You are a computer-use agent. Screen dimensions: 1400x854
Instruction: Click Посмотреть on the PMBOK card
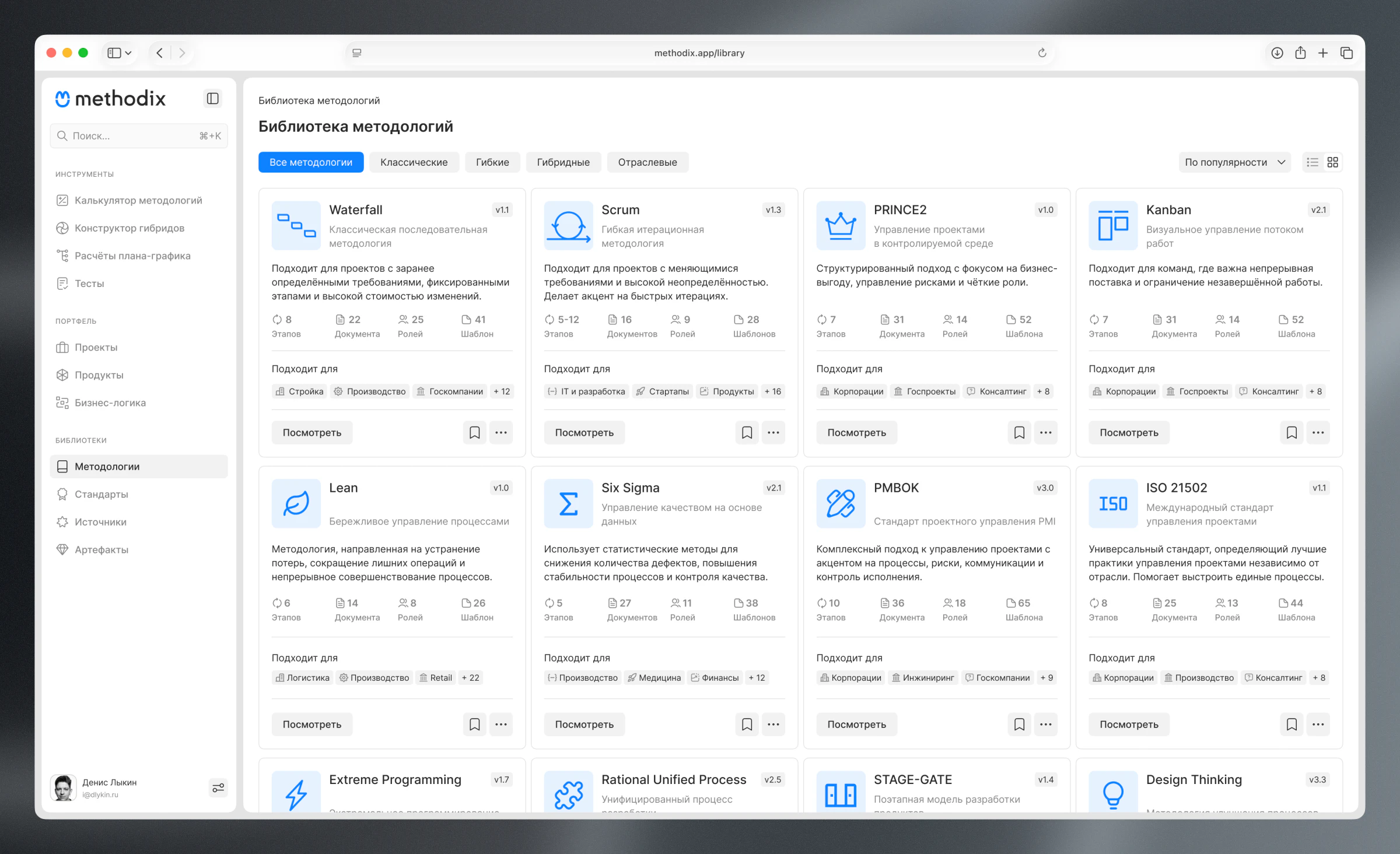tap(856, 724)
